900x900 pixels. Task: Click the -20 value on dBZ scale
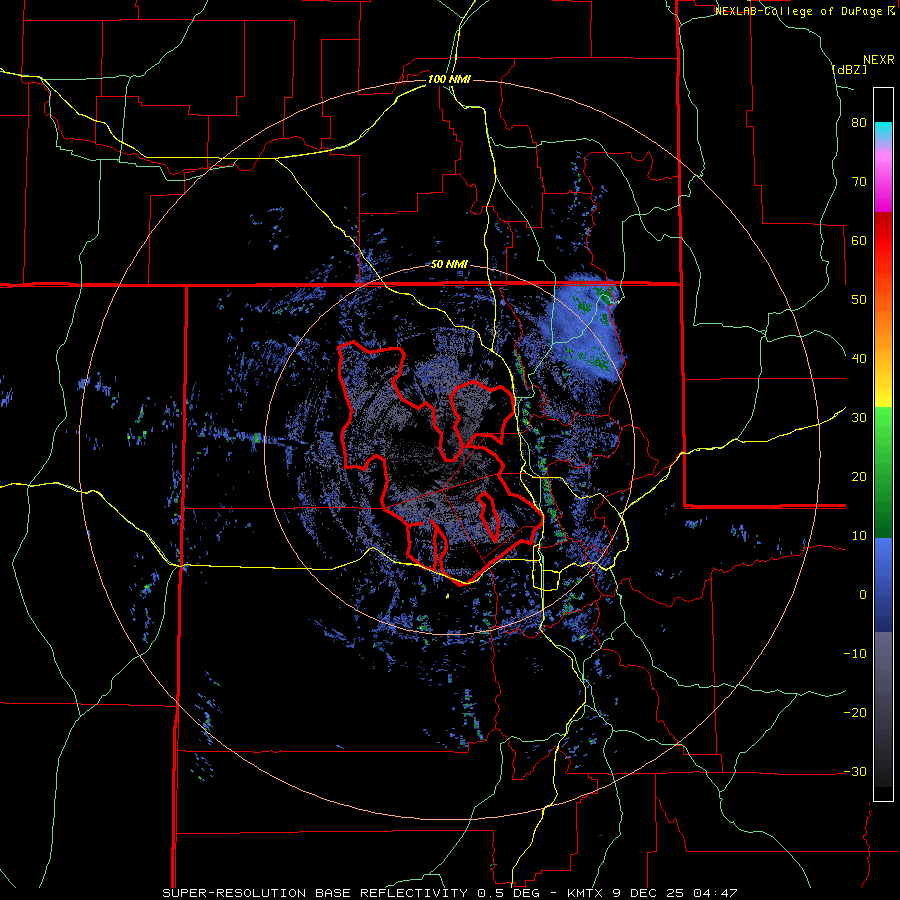855,712
